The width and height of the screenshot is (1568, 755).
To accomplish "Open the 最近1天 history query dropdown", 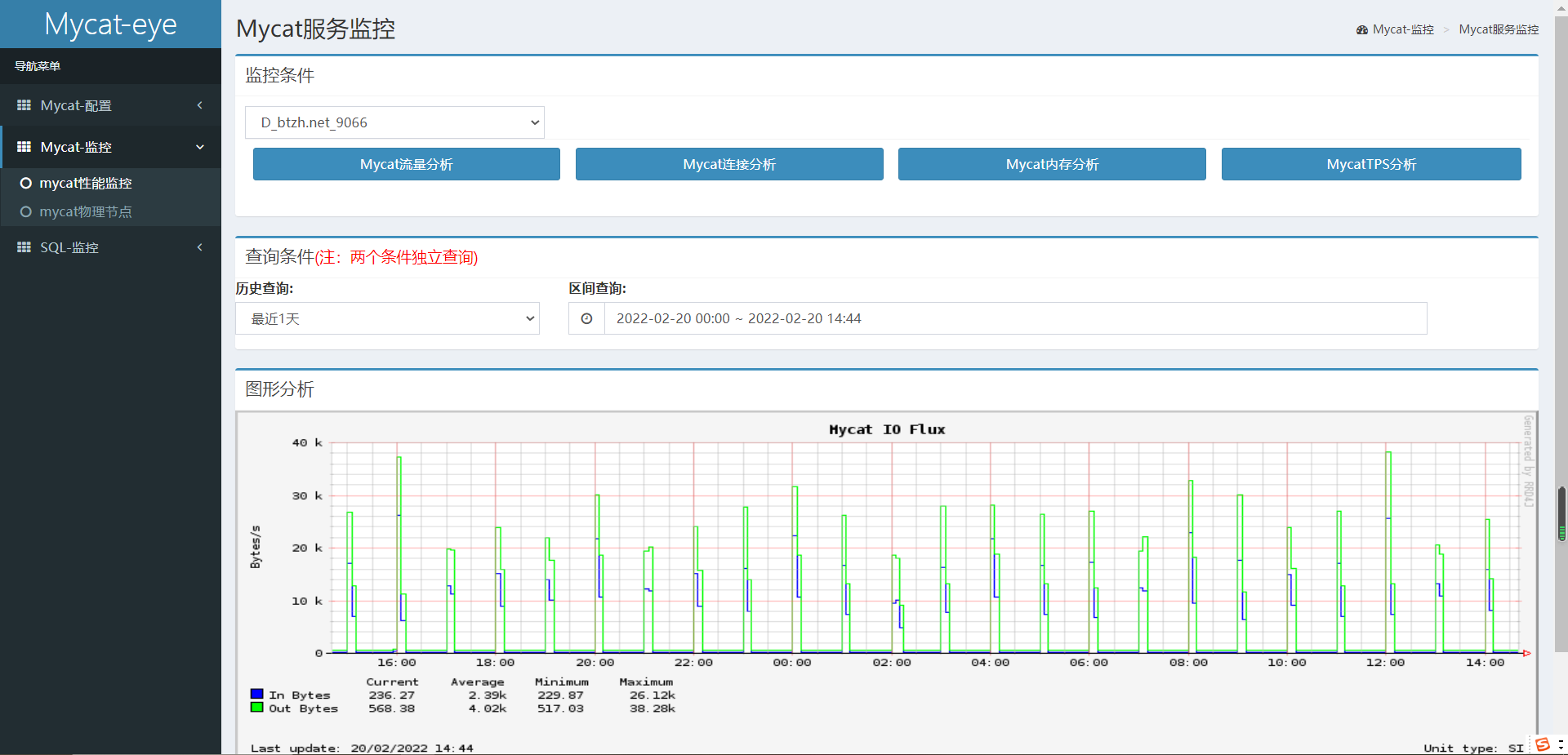I will click(387, 318).
